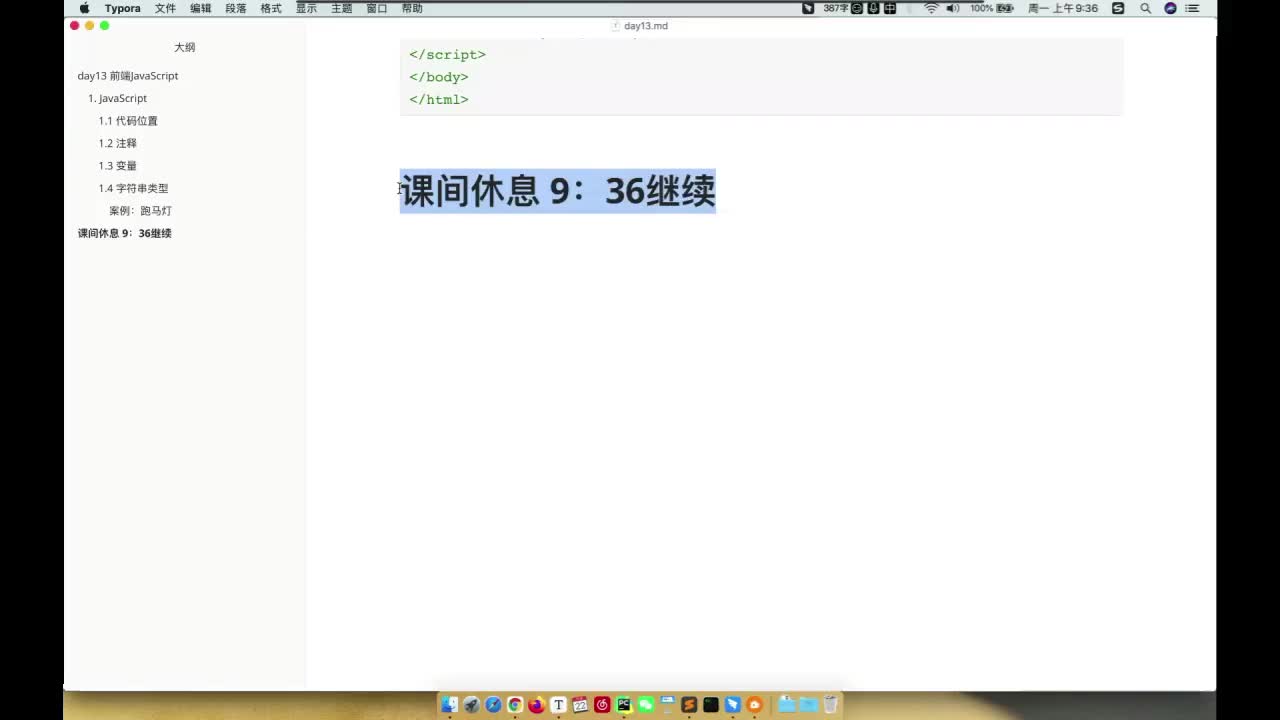
Task: Open Sublime Text from the Dock
Action: point(689,705)
